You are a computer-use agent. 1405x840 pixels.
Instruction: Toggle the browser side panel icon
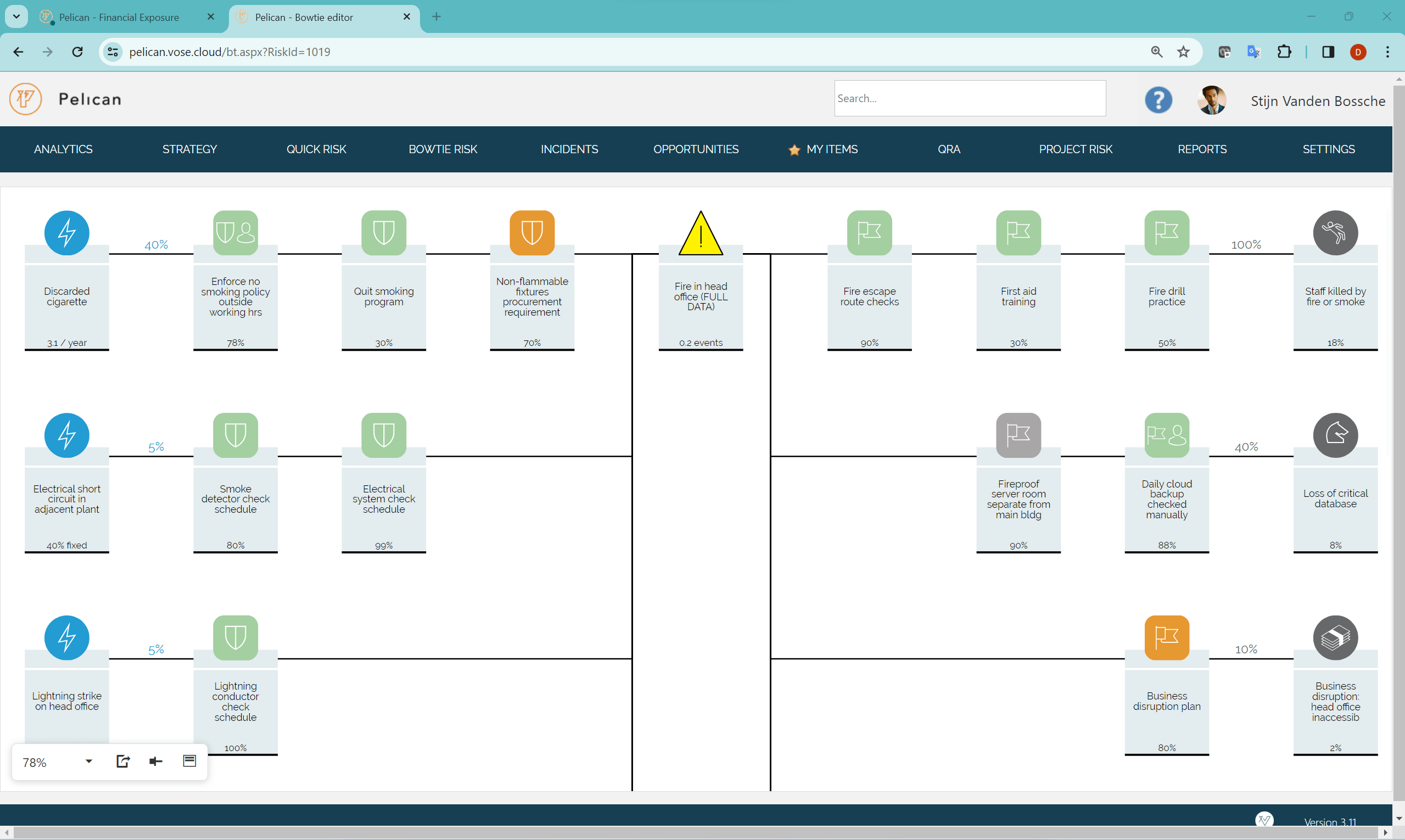[x=1328, y=52]
